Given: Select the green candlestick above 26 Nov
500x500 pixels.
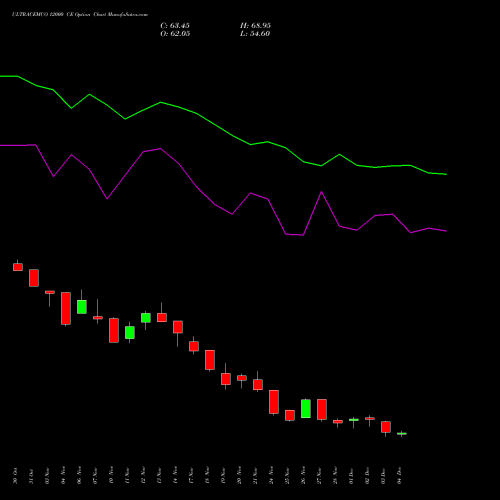Looking at the screenshot, I should [306, 408].
